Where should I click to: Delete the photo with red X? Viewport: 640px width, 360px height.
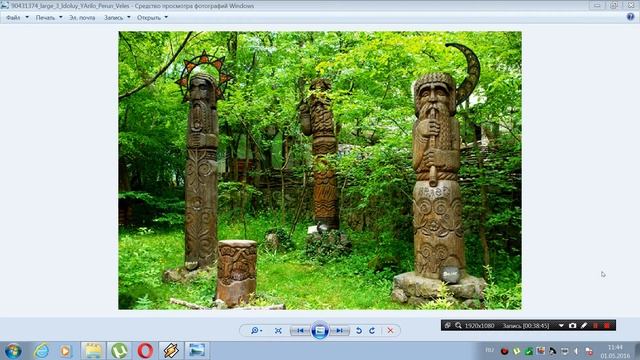coord(390,330)
